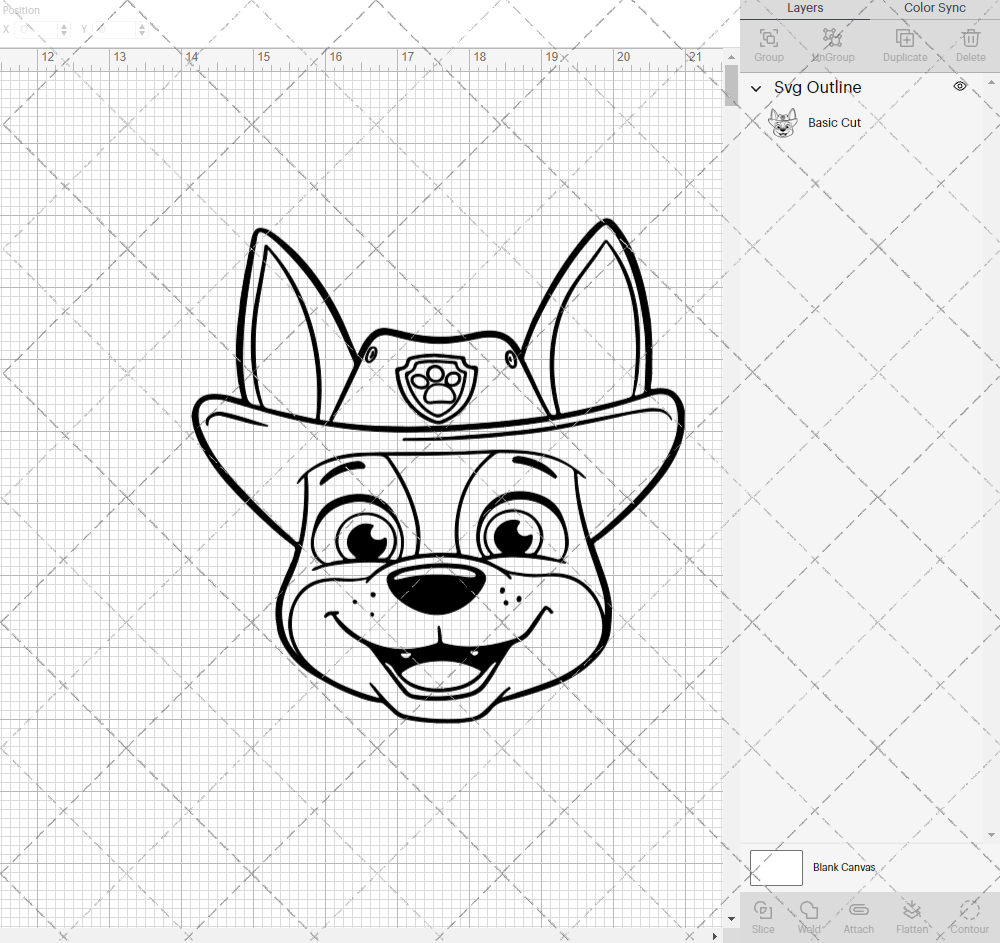Switch to the Layers tab

tap(805, 8)
